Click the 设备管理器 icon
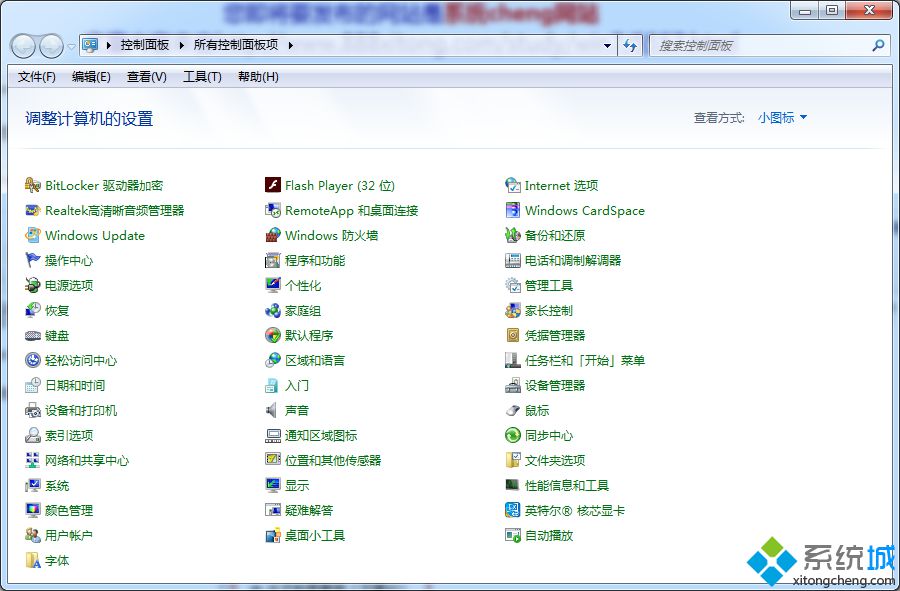 point(513,386)
